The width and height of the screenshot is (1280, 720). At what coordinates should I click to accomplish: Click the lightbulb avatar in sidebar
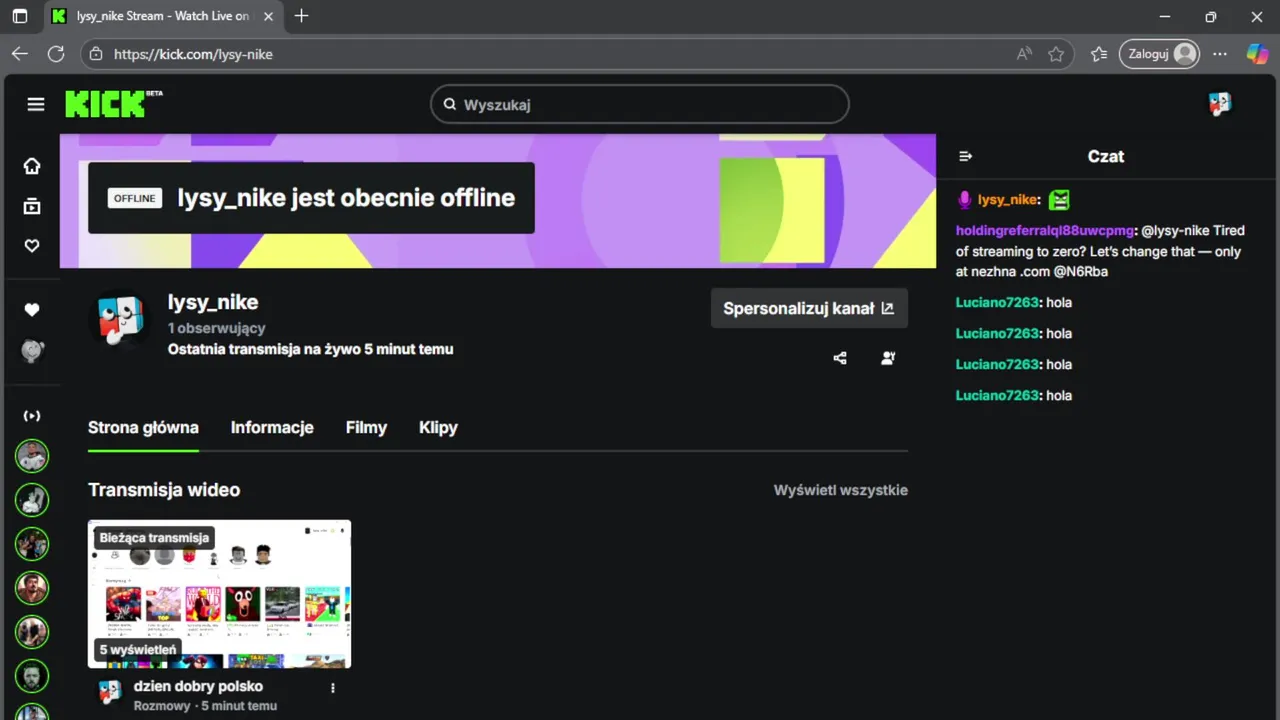(32, 351)
